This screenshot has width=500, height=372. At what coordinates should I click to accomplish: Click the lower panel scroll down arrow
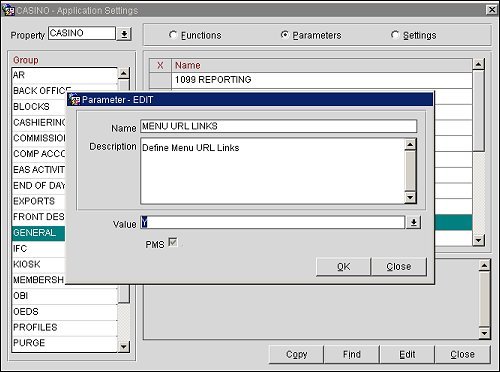pos(484,333)
